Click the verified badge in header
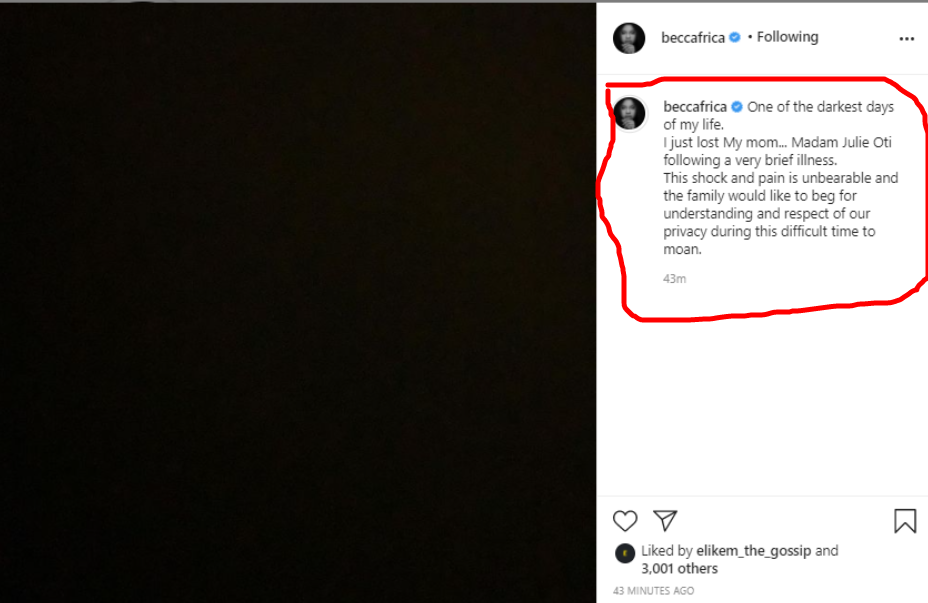This screenshot has width=928, height=603. 735,38
